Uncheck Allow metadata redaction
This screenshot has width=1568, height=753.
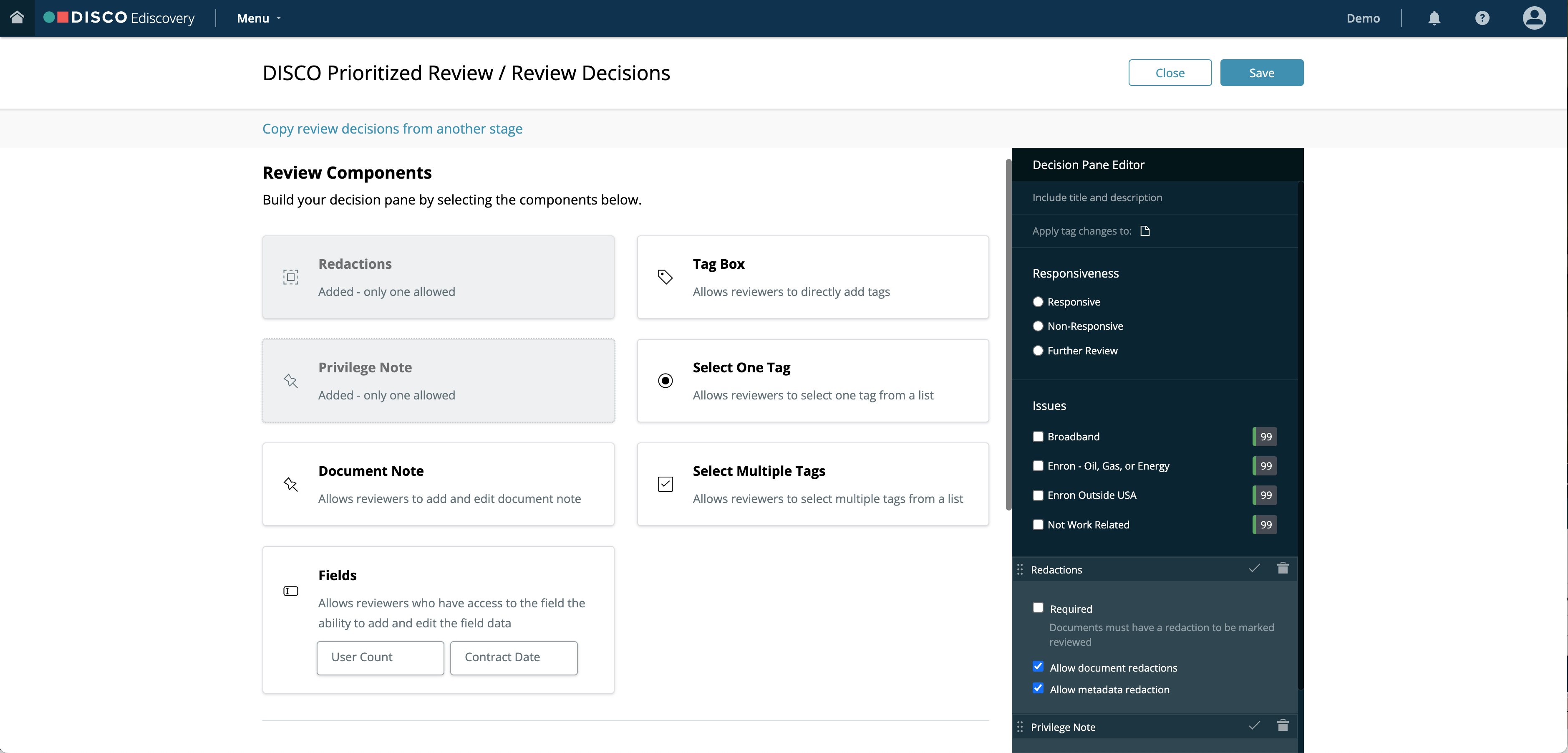(1038, 688)
